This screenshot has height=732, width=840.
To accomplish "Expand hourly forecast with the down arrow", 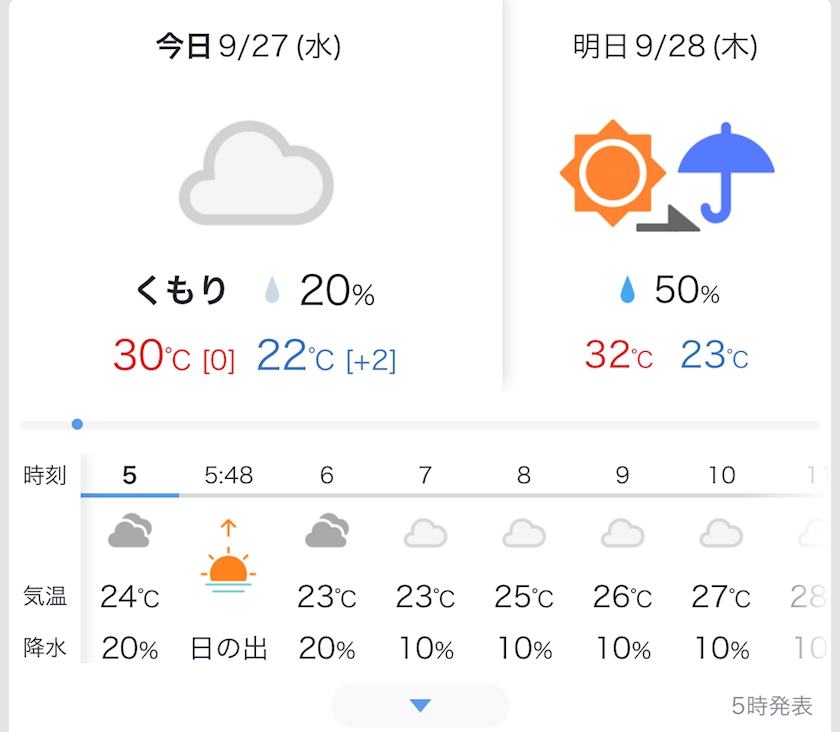I will 420,706.
